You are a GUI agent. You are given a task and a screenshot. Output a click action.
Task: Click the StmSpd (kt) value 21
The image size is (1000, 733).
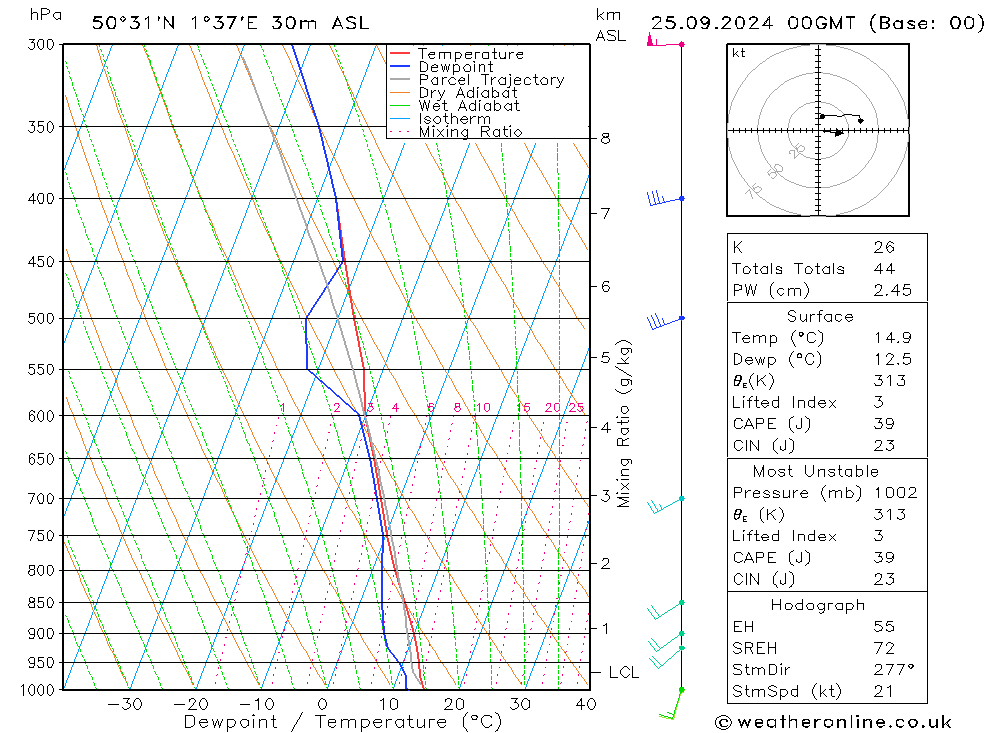point(883,692)
